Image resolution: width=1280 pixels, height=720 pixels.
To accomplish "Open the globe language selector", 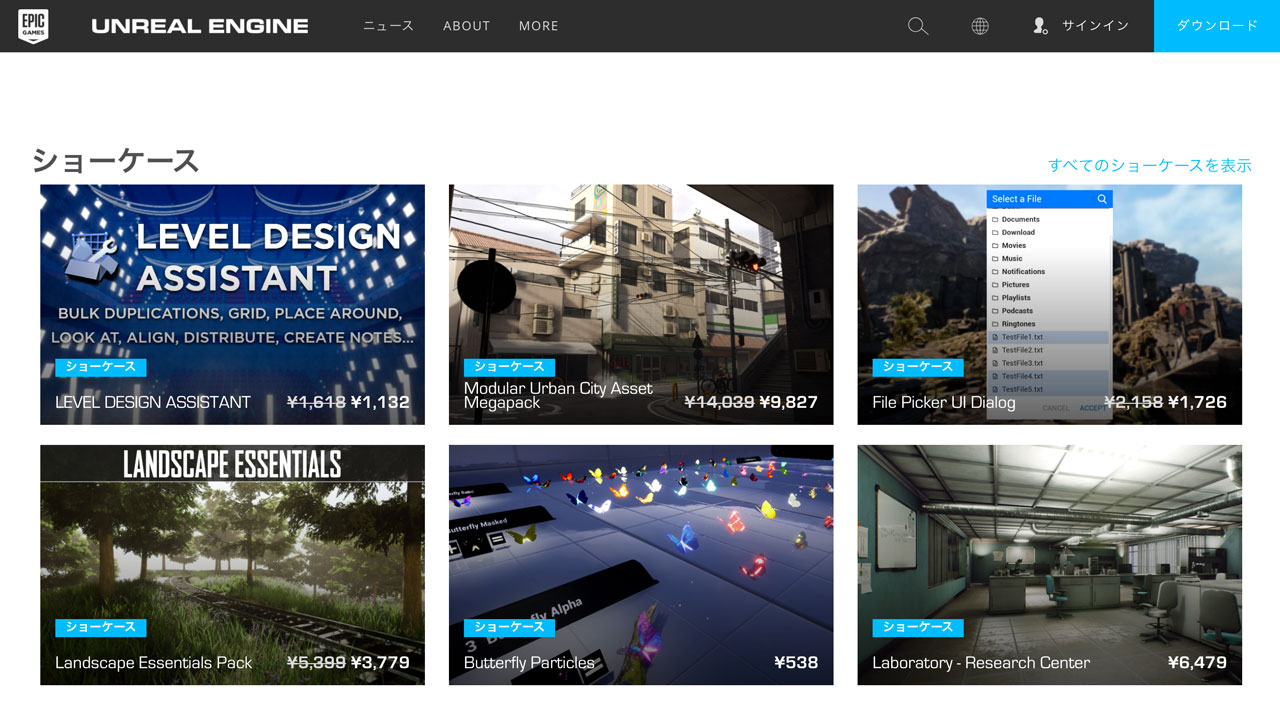I will tap(980, 26).
